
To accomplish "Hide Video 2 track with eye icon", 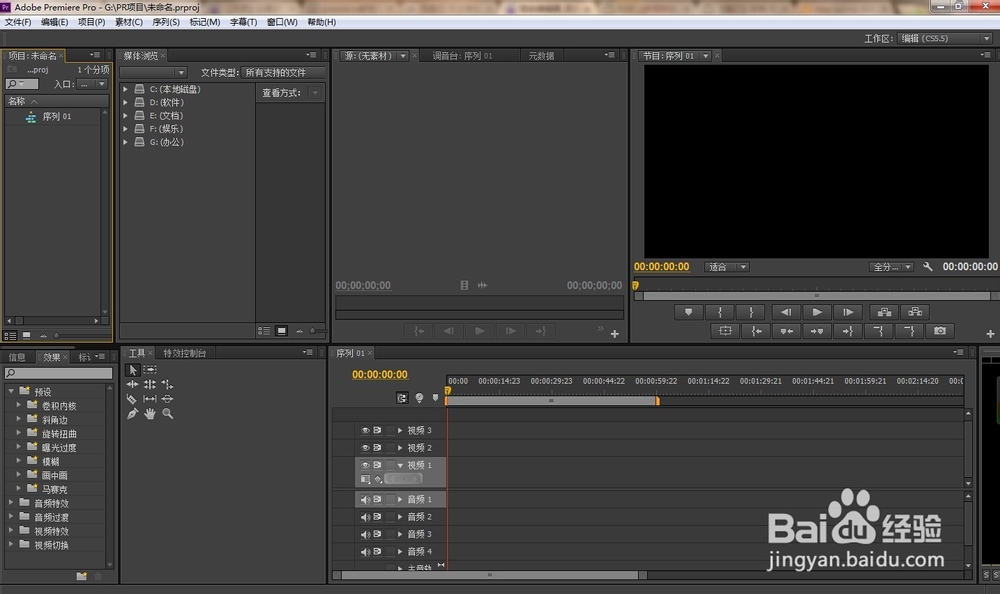I will (x=365, y=448).
